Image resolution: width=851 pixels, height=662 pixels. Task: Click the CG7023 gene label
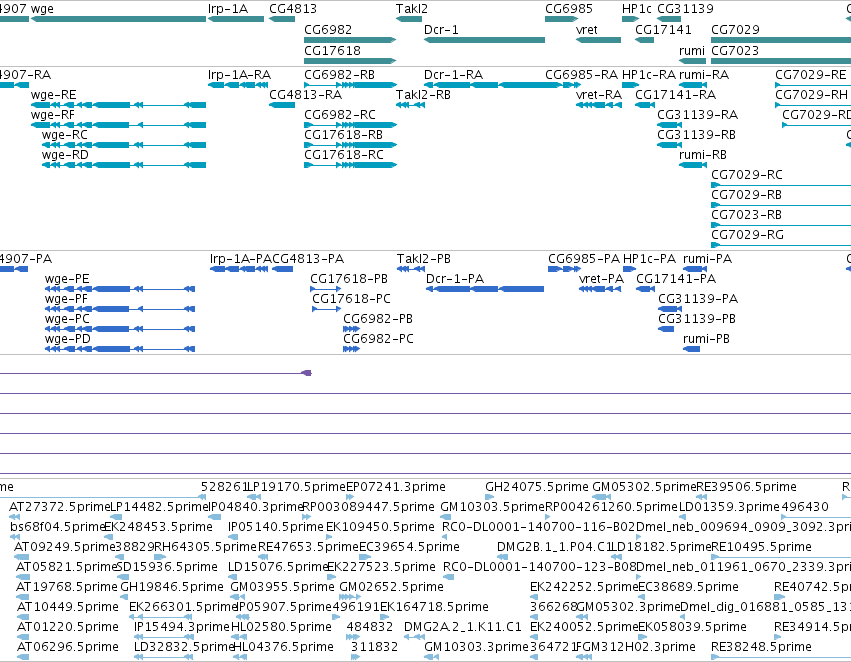(x=735, y=50)
